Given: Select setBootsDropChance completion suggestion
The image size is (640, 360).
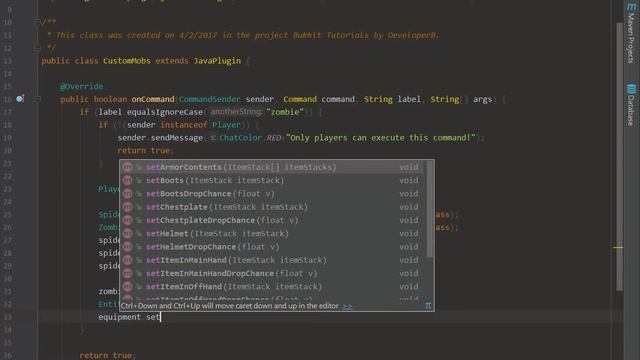Looking at the screenshot, I should 273,193.
